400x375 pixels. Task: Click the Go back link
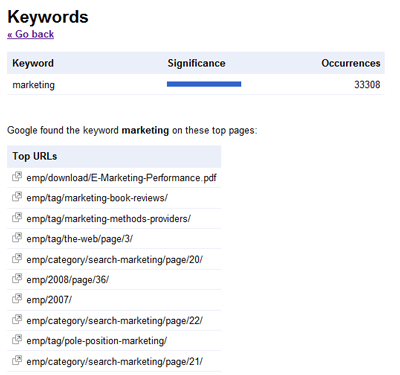click(30, 34)
